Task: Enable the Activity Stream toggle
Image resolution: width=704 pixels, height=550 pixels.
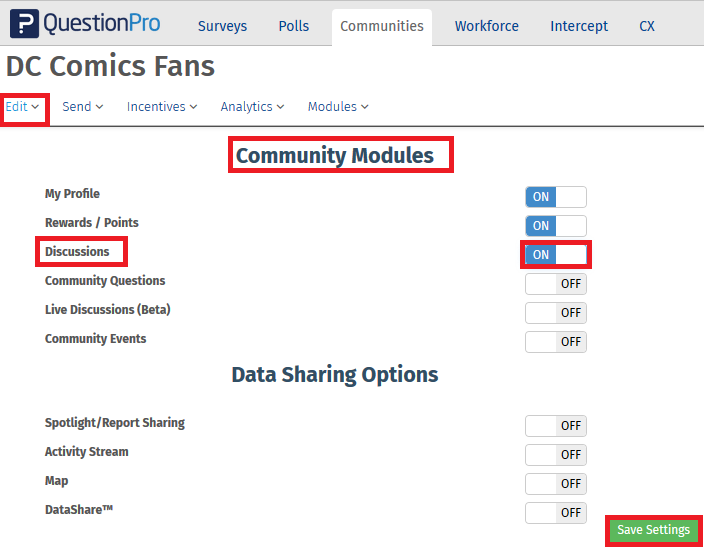Action: (x=555, y=455)
